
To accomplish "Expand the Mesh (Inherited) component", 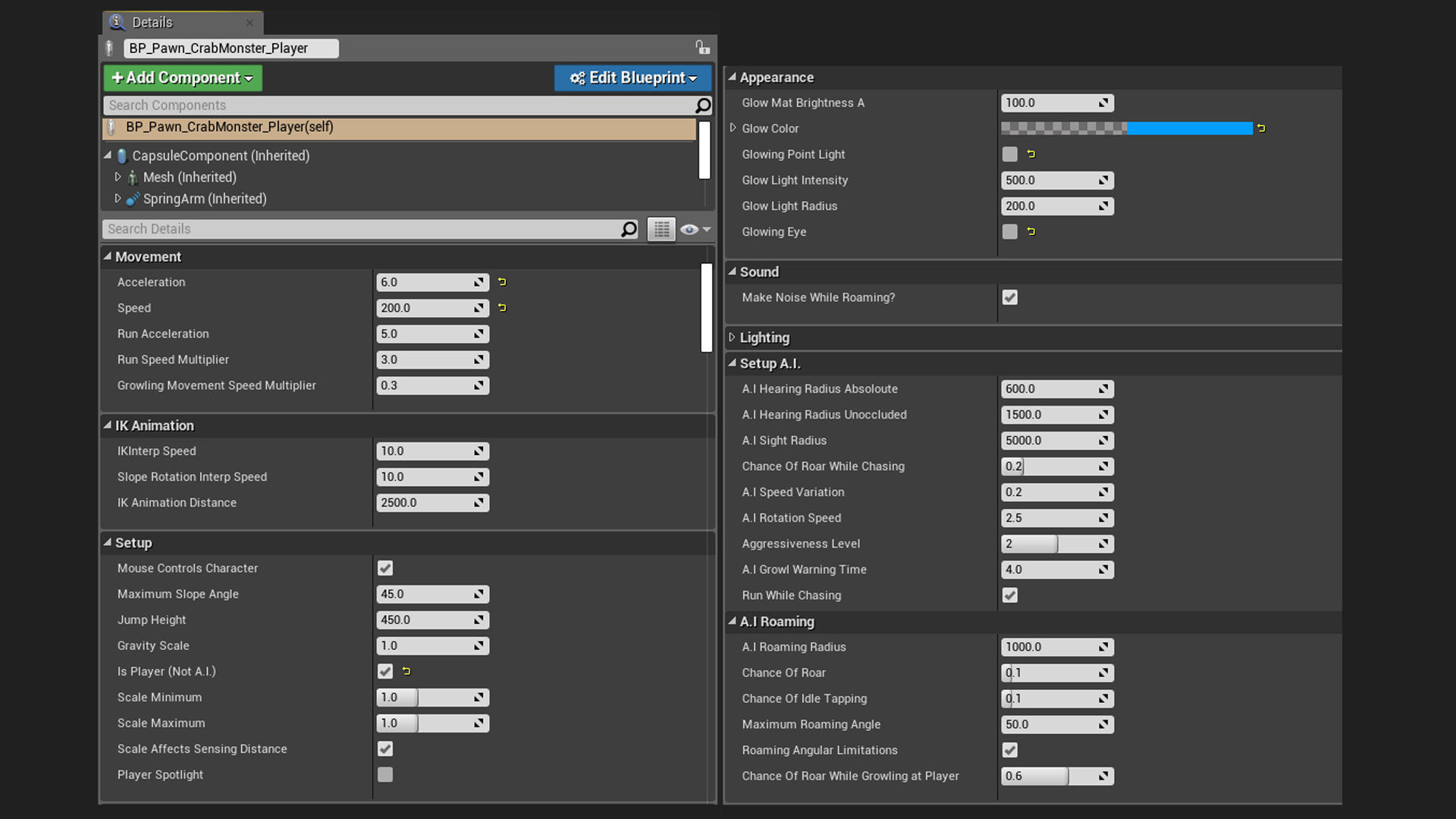I will click(x=118, y=177).
